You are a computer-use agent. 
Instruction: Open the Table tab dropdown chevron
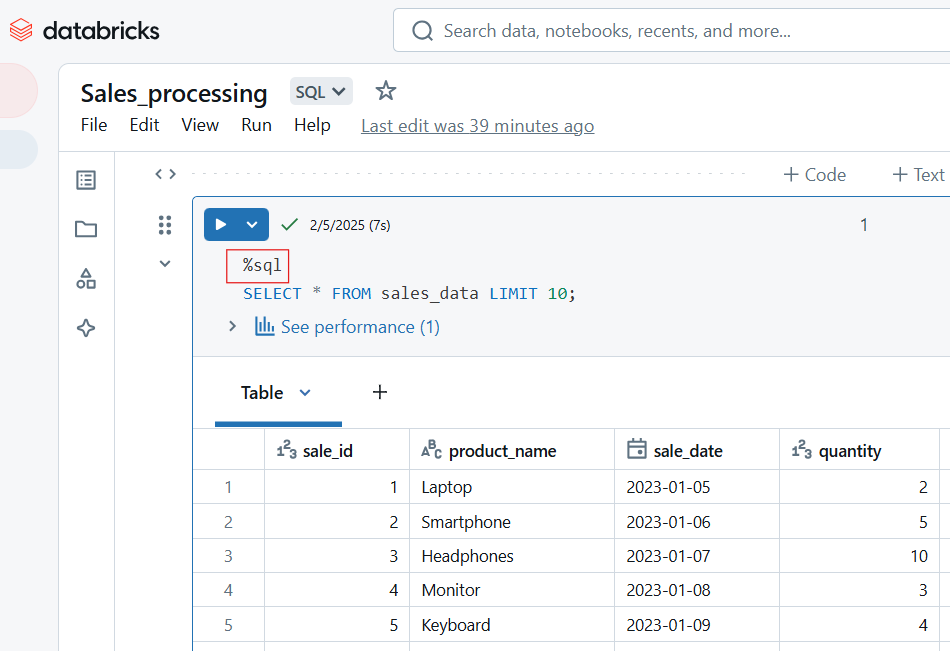(x=305, y=393)
